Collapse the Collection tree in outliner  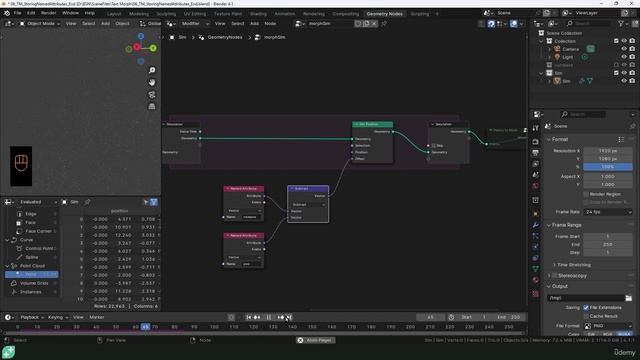[x=541, y=41]
